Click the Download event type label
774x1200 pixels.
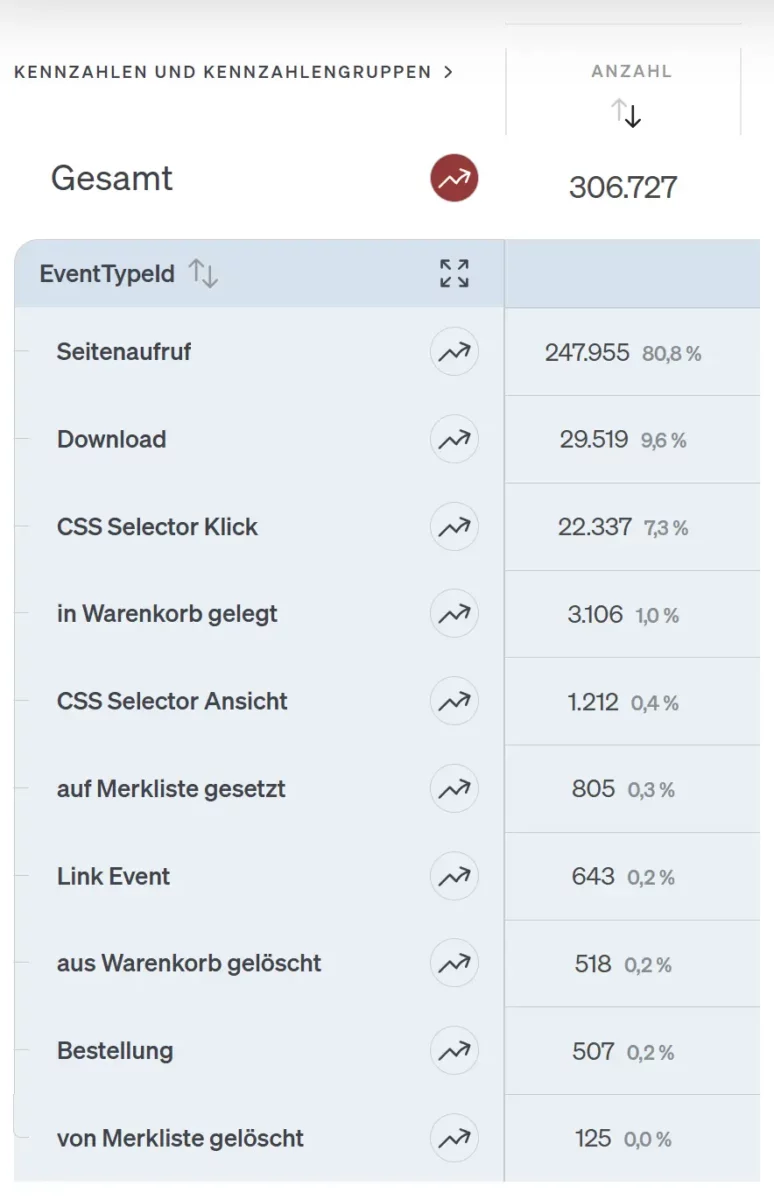pyautogui.click(x=111, y=439)
